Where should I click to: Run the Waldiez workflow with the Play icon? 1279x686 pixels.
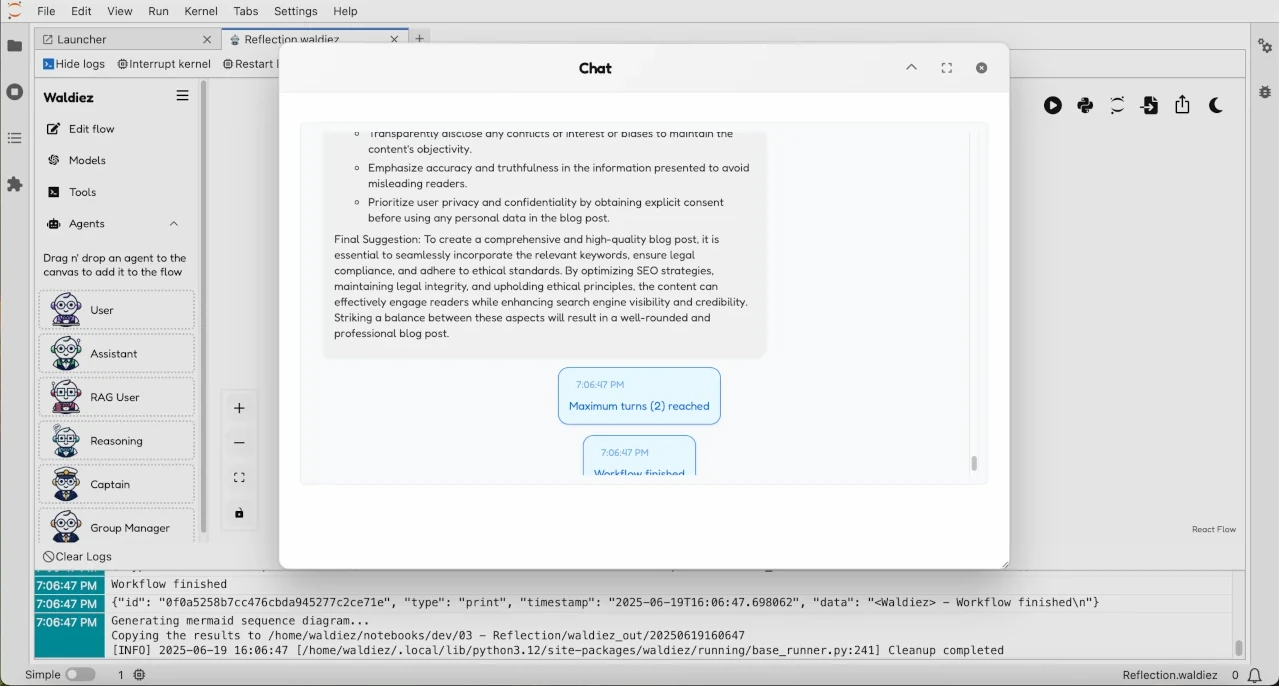pyautogui.click(x=1052, y=105)
